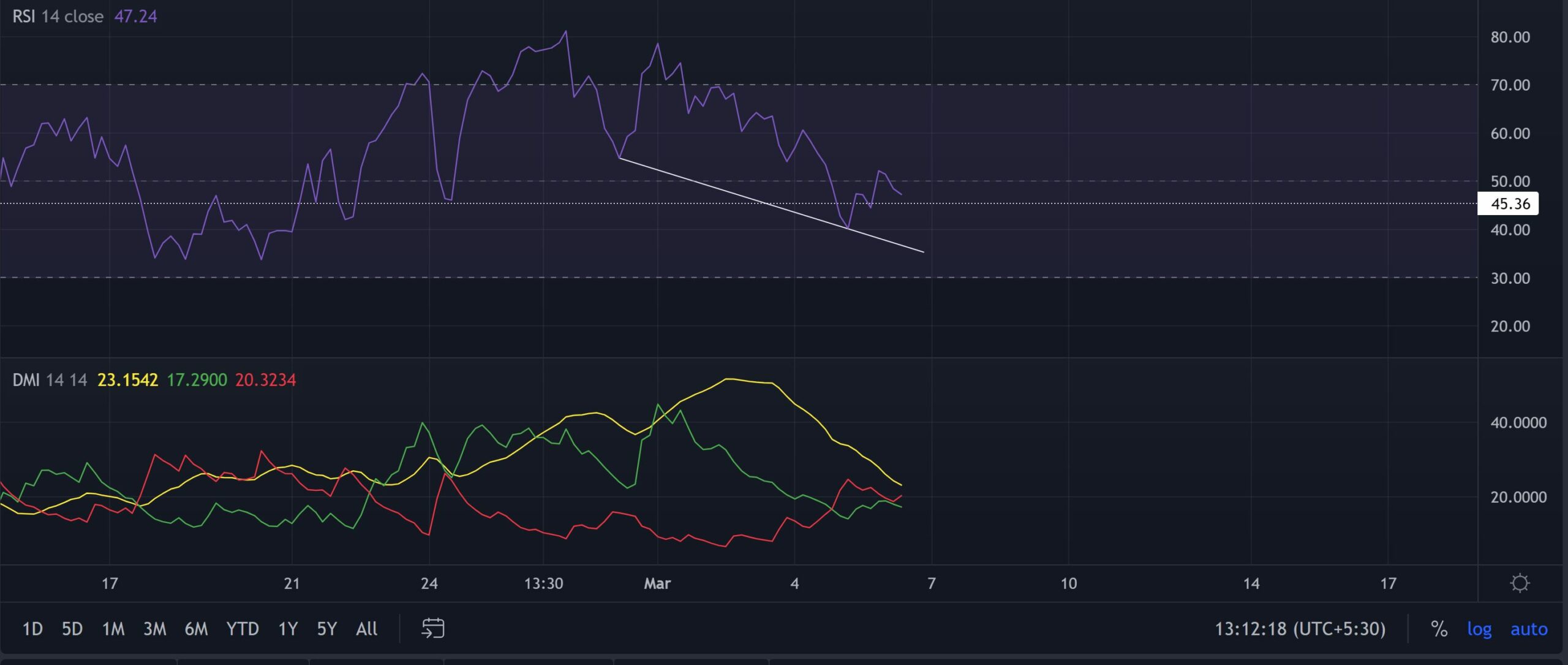Select the 1D time range

tap(32, 629)
